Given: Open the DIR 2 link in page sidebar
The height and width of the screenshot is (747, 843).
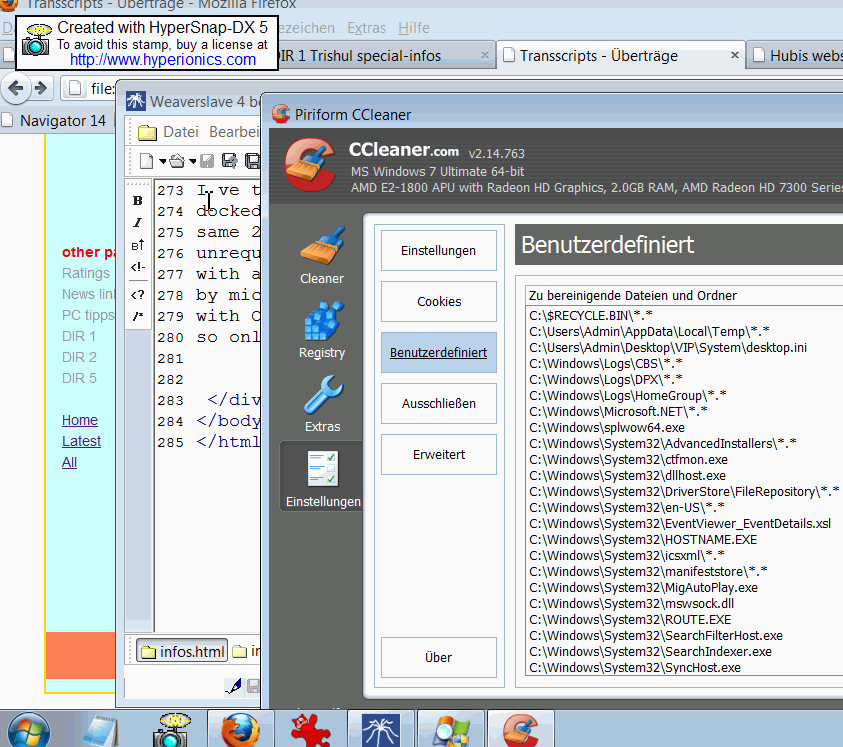Looking at the screenshot, I should click(79, 357).
